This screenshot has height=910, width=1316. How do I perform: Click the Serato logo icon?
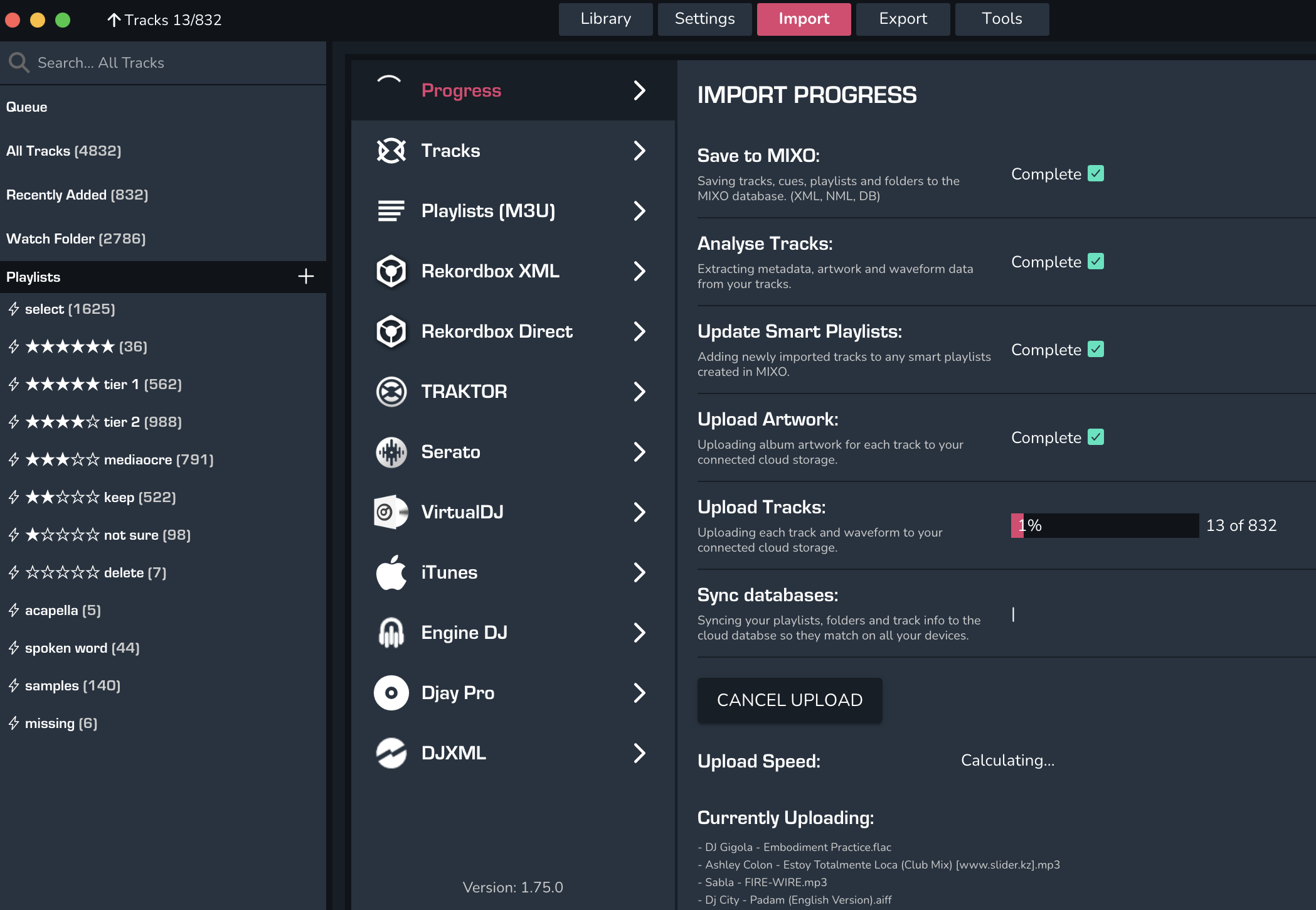pyautogui.click(x=391, y=452)
